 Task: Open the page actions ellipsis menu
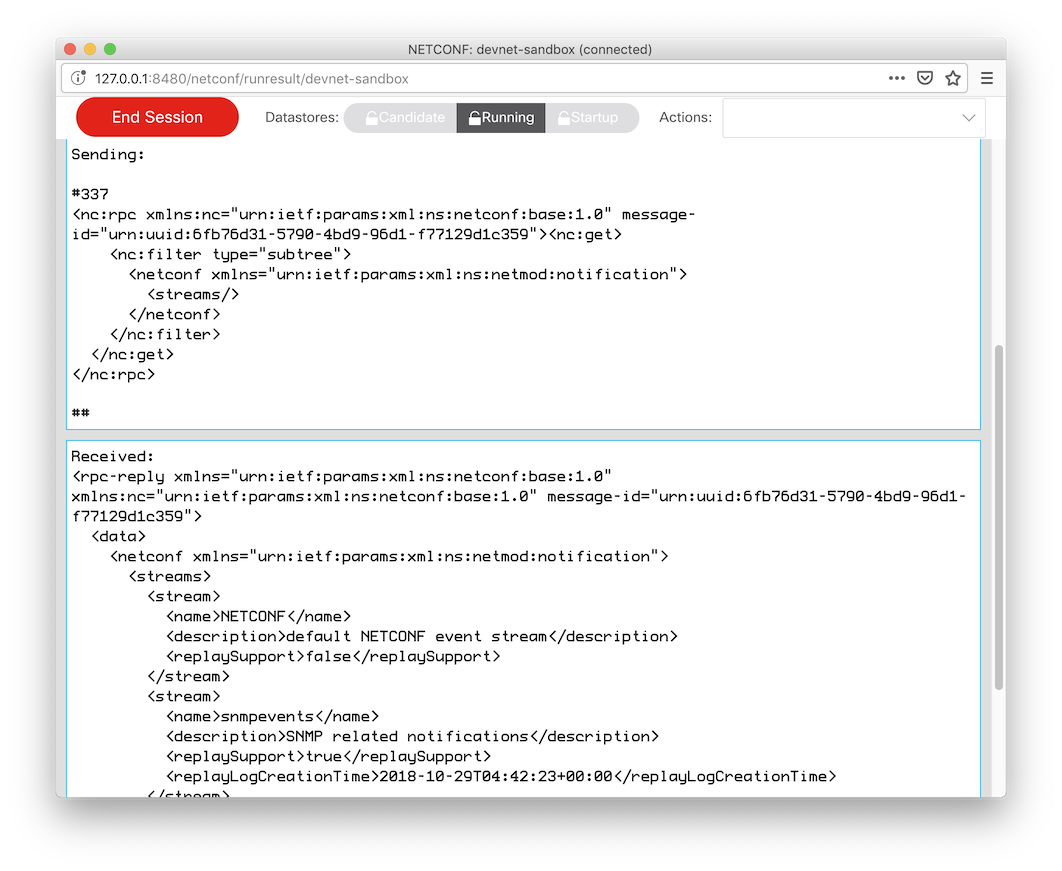[x=897, y=79]
